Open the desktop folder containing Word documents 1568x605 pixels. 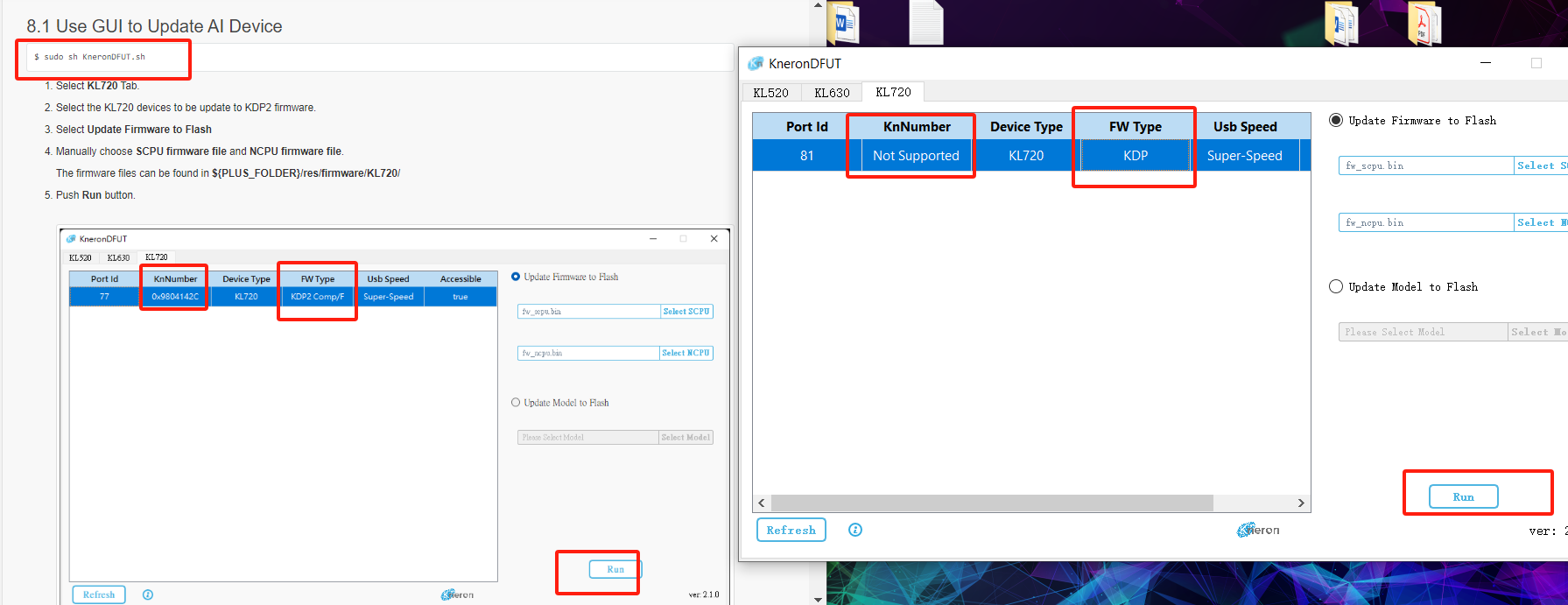pos(1340,24)
